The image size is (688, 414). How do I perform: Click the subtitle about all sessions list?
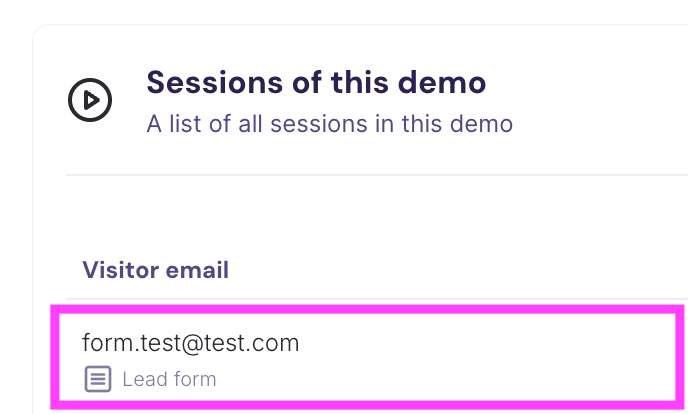click(x=330, y=125)
